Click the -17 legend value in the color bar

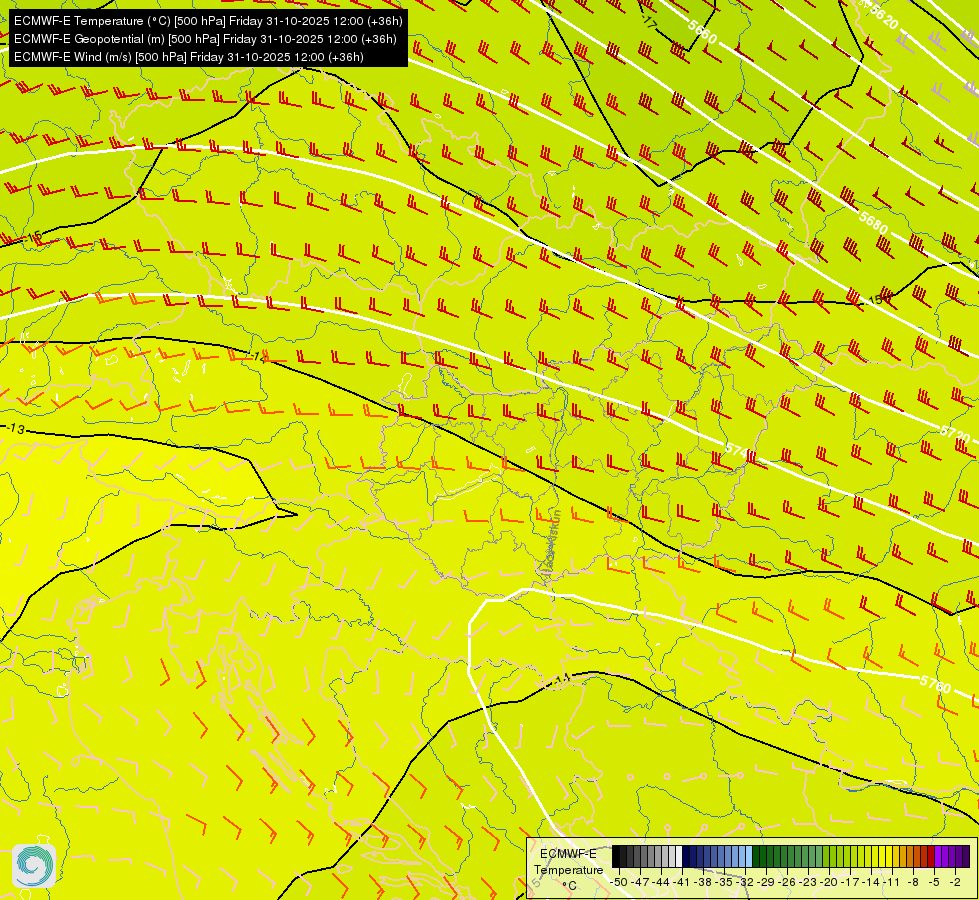(x=850, y=882)
